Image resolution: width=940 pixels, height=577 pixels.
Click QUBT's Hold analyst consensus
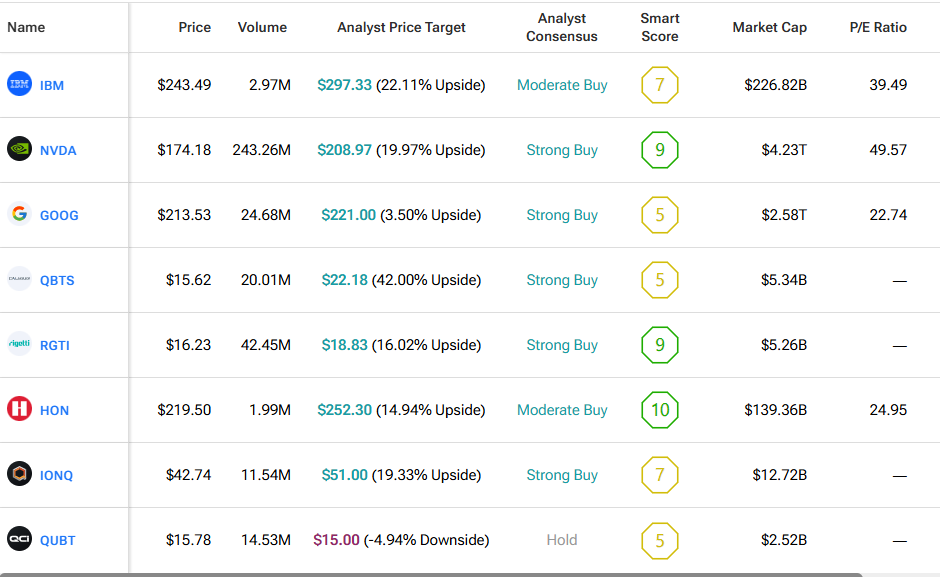pyautogui.click(x=562, y=540)
